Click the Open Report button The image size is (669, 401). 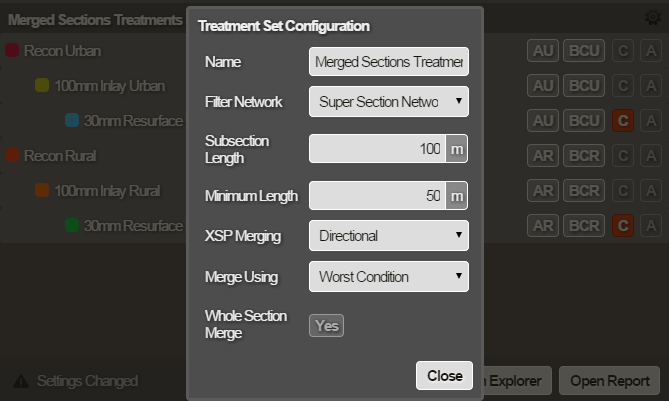pos(609,381)
